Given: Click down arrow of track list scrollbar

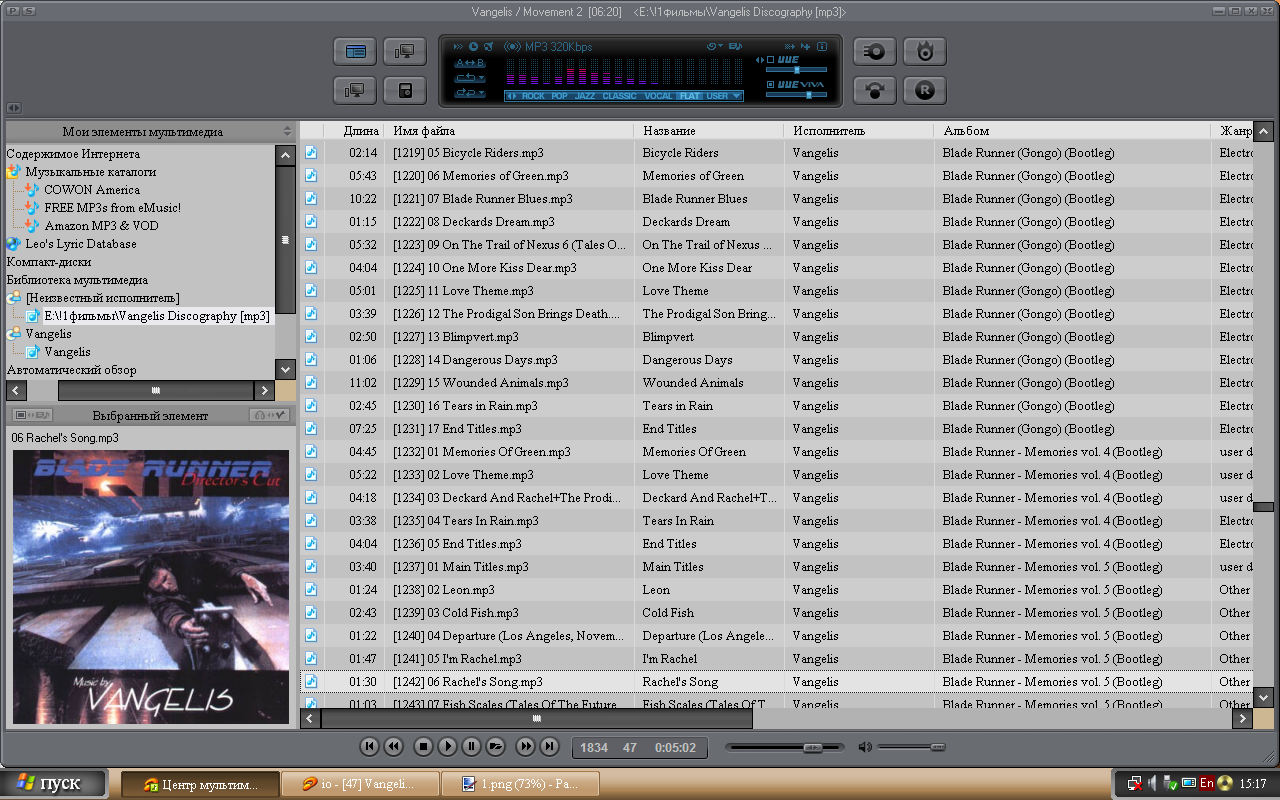Looking at the screenshot, I should tap(1264, 697).
